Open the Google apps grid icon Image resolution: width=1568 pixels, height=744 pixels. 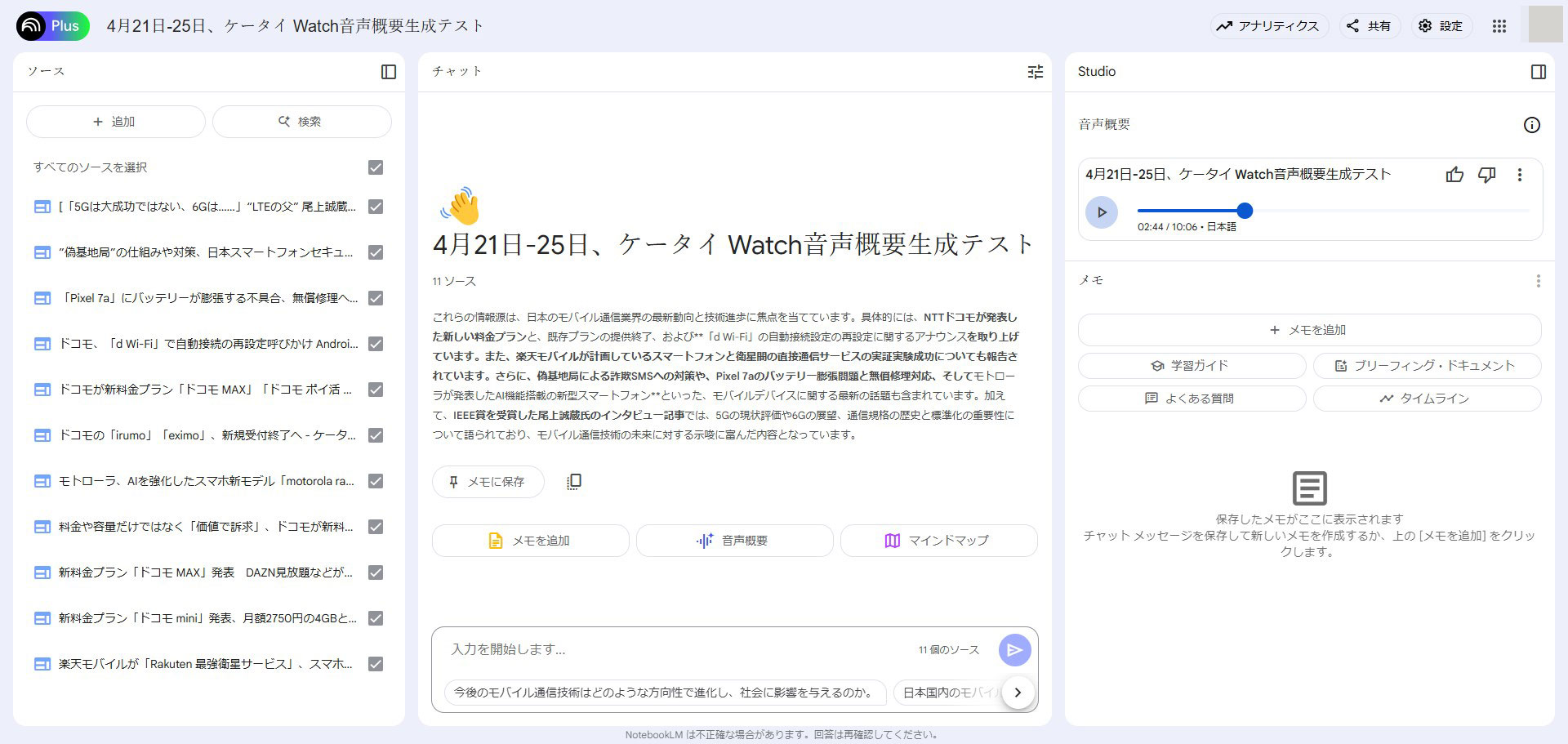coord(1499,26)
